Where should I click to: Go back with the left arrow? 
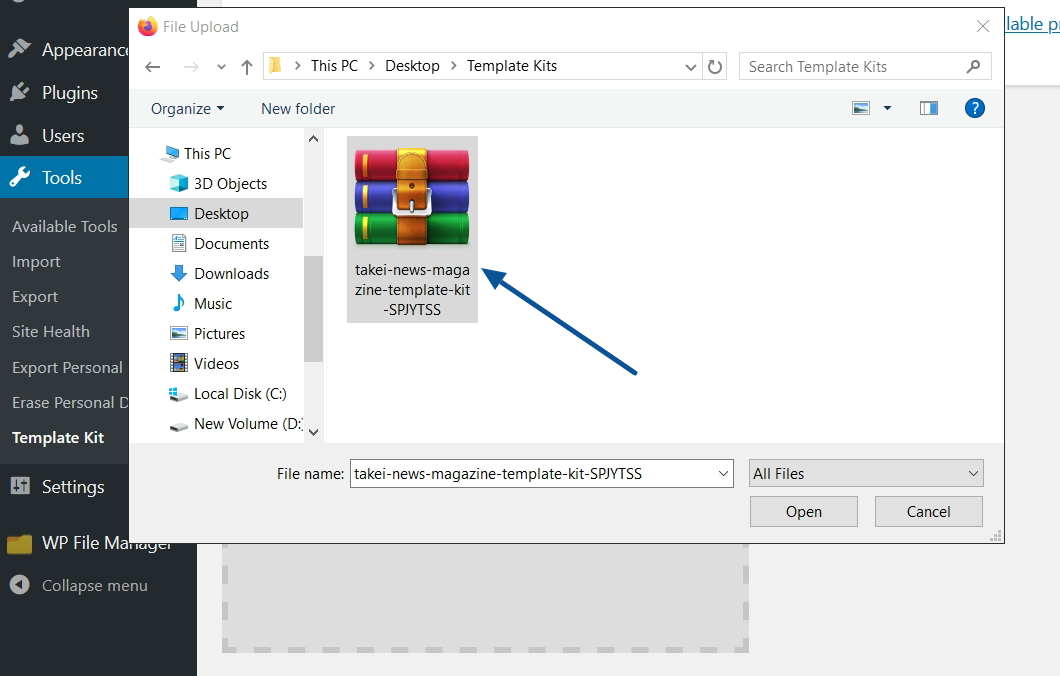[x=153, y=66]
